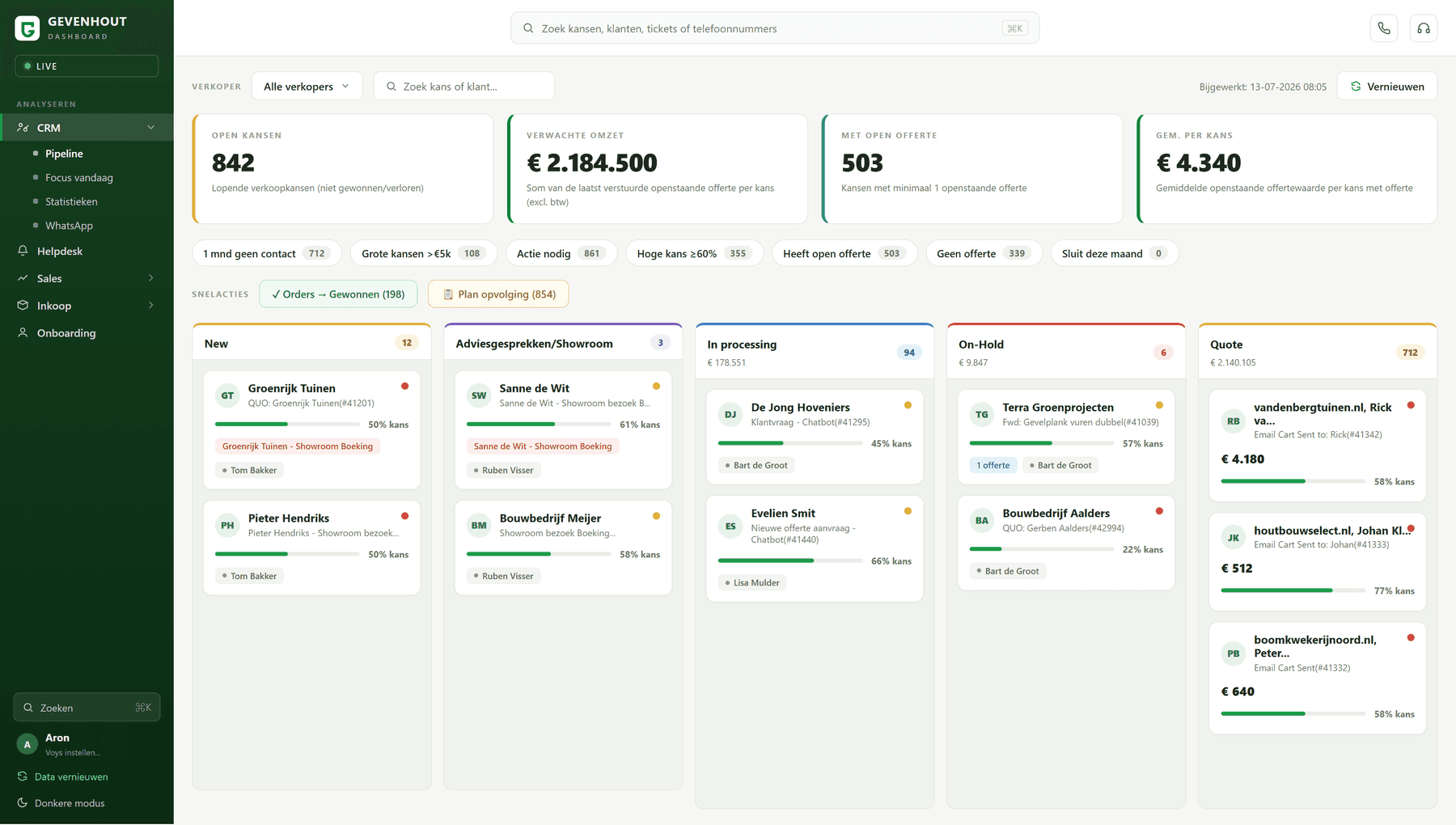
Task: Click the Aron user avatar
Action: tap(28, 744)
